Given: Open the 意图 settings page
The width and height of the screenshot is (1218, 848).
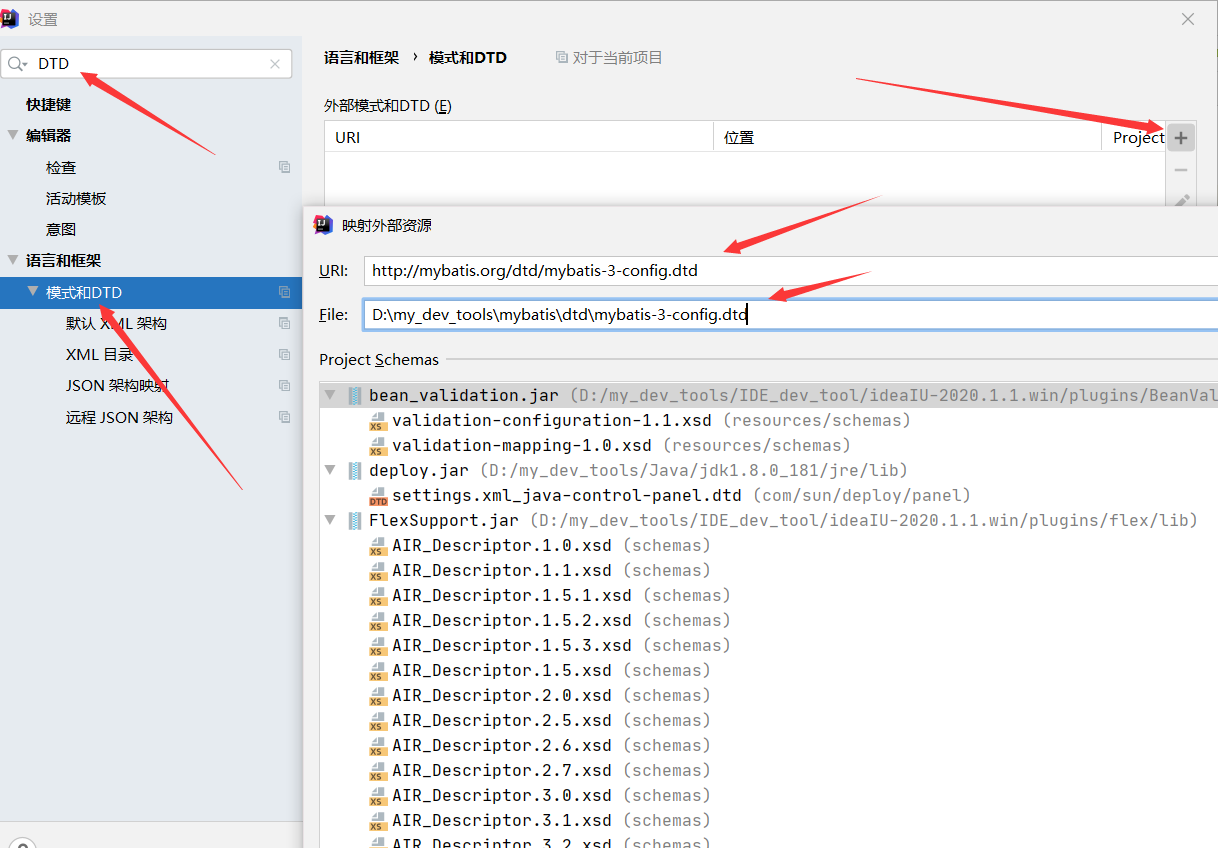Looking at the screenshot, I should click(61, 229).
